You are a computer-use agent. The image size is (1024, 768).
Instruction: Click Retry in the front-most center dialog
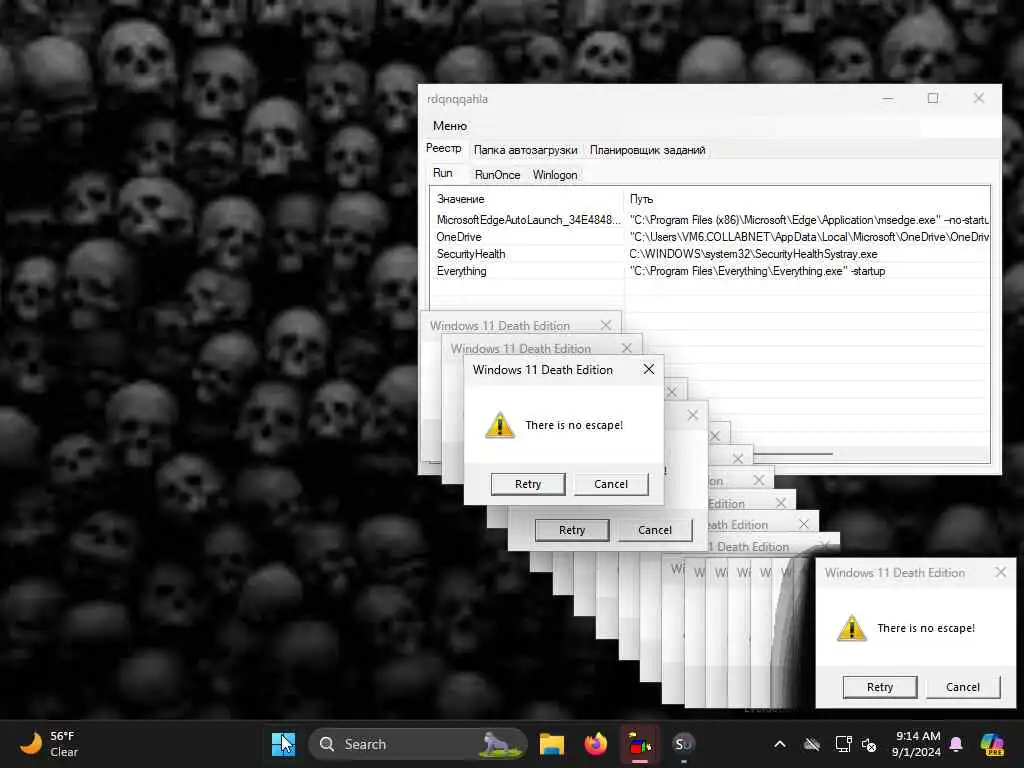point(528,484)
